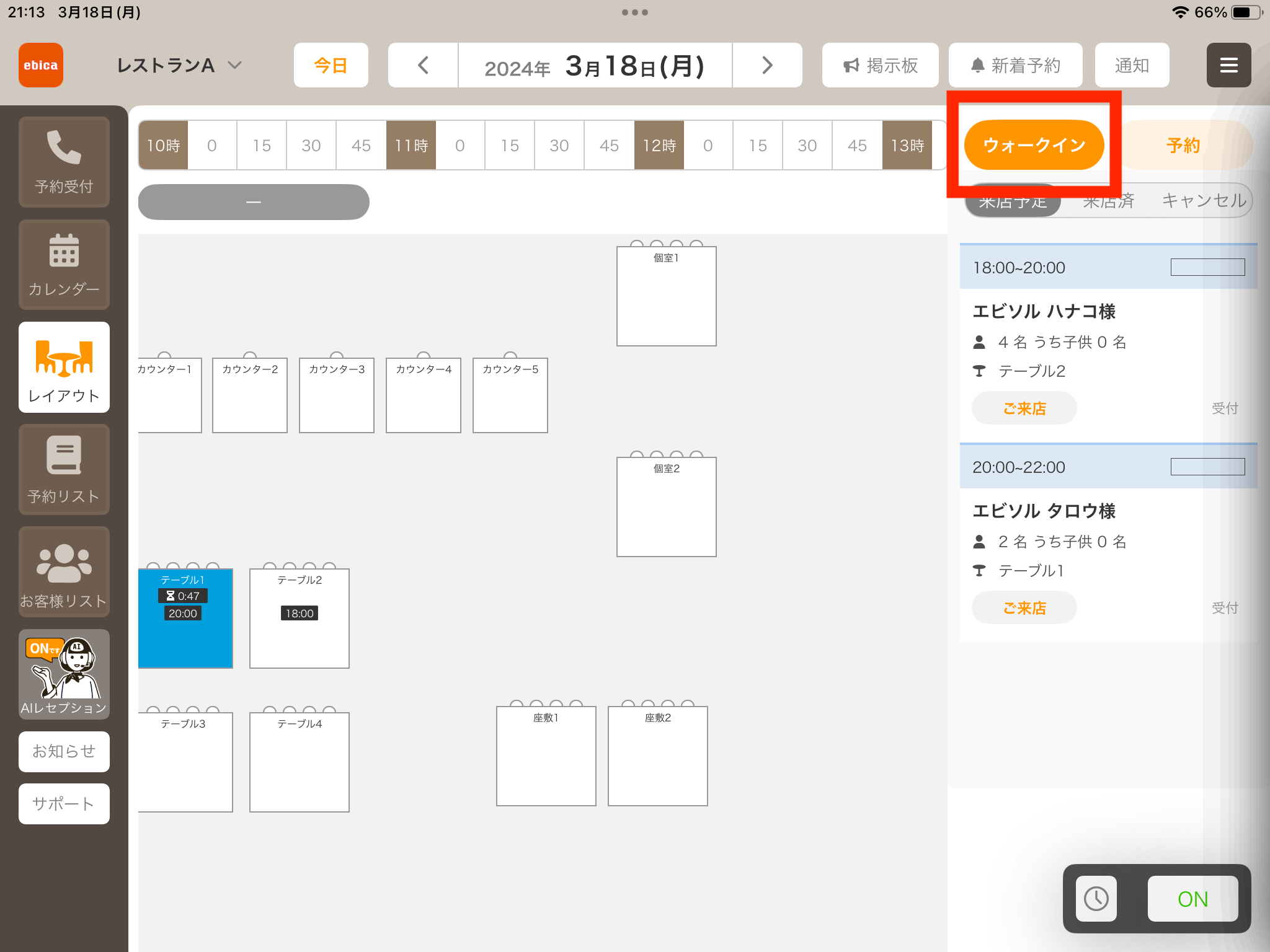Switch filter to 来店済
The height and width of the screenshot is (952, 1270).
click(x=1109, y=201)
